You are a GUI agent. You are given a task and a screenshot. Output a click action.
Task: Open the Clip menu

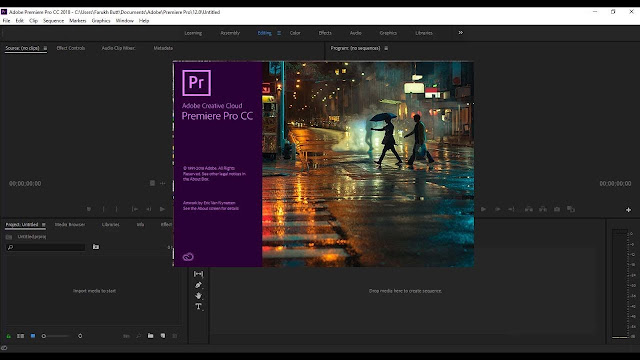click(33, 20)
